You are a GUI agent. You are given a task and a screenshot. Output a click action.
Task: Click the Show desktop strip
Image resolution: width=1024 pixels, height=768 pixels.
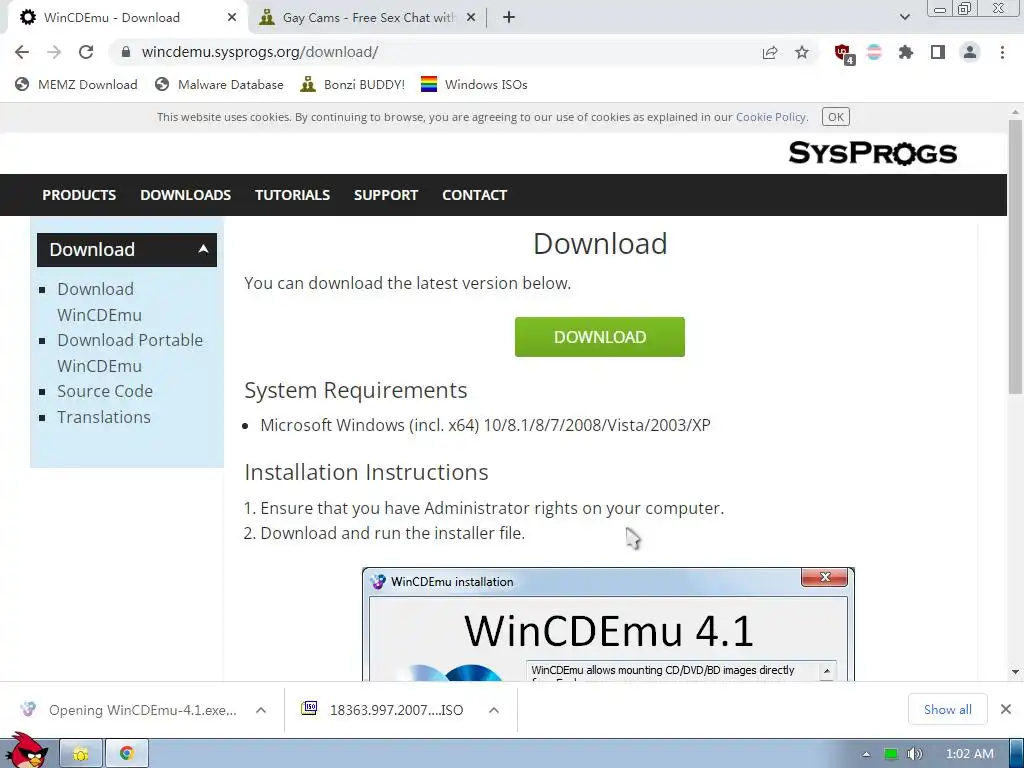pyautogui.click(x=1016, y=754)
